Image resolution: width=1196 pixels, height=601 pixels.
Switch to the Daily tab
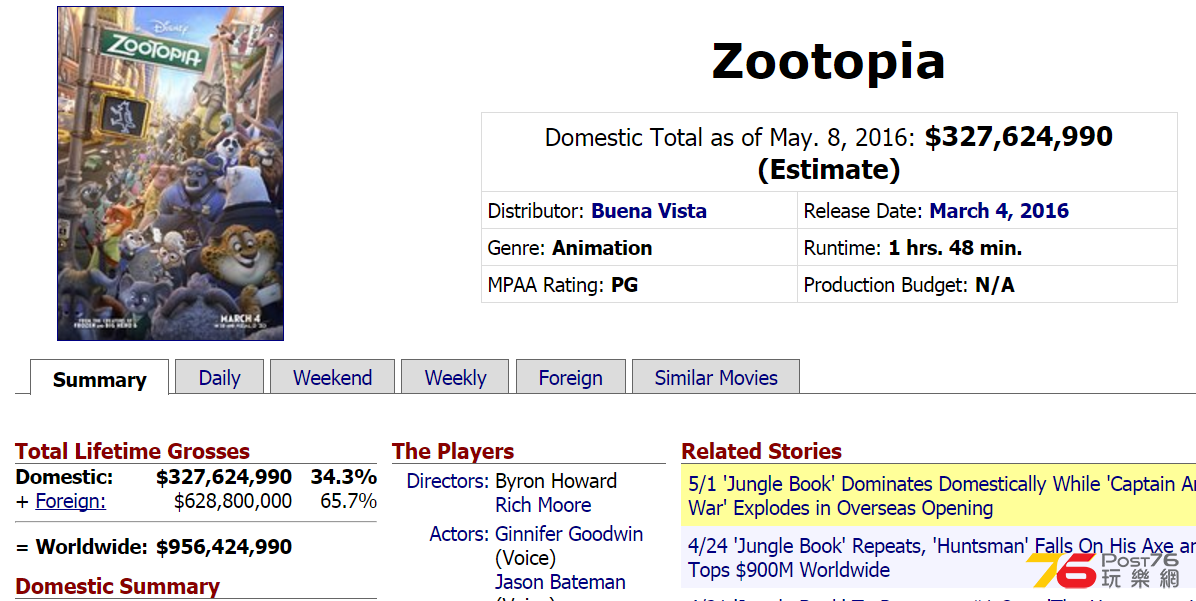point(220,378)
